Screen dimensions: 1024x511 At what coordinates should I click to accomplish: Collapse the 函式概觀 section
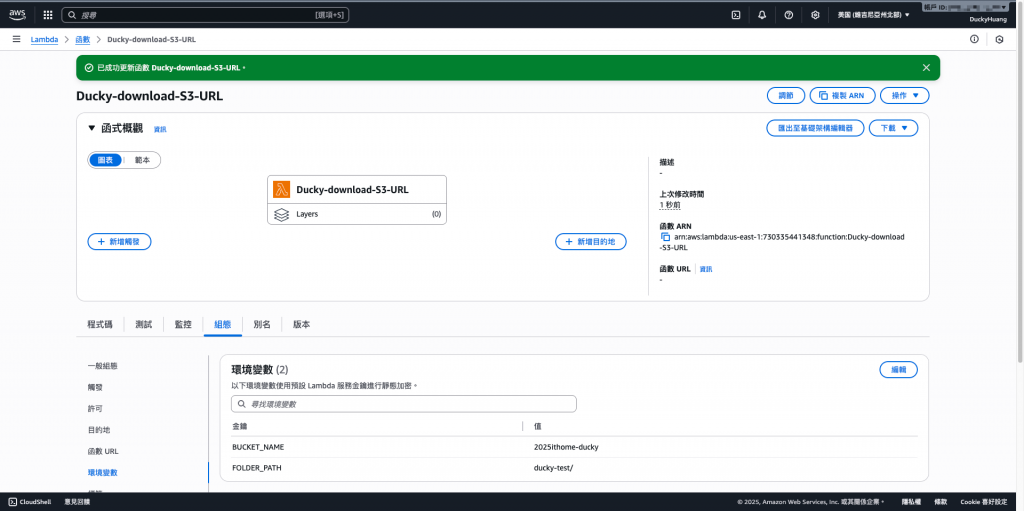[91, 128]
